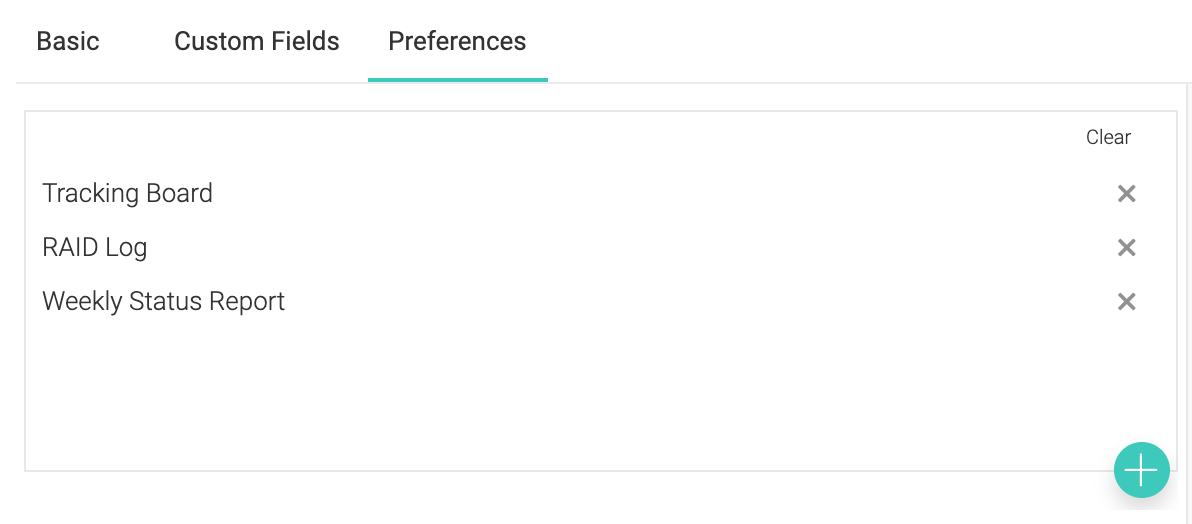1192x524 pixels.
Task: Switch to the Basic tab
Action: tap(68, 41)
